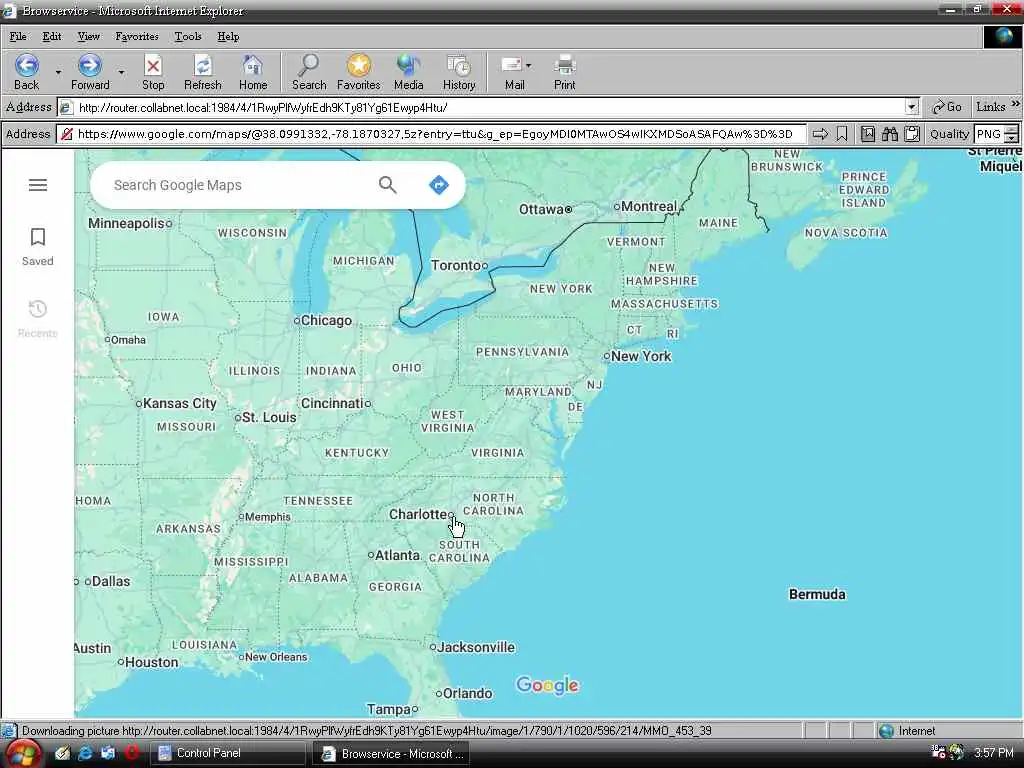
Task: Expand the Links toolbar chevron
Action: click(1016, 104)
